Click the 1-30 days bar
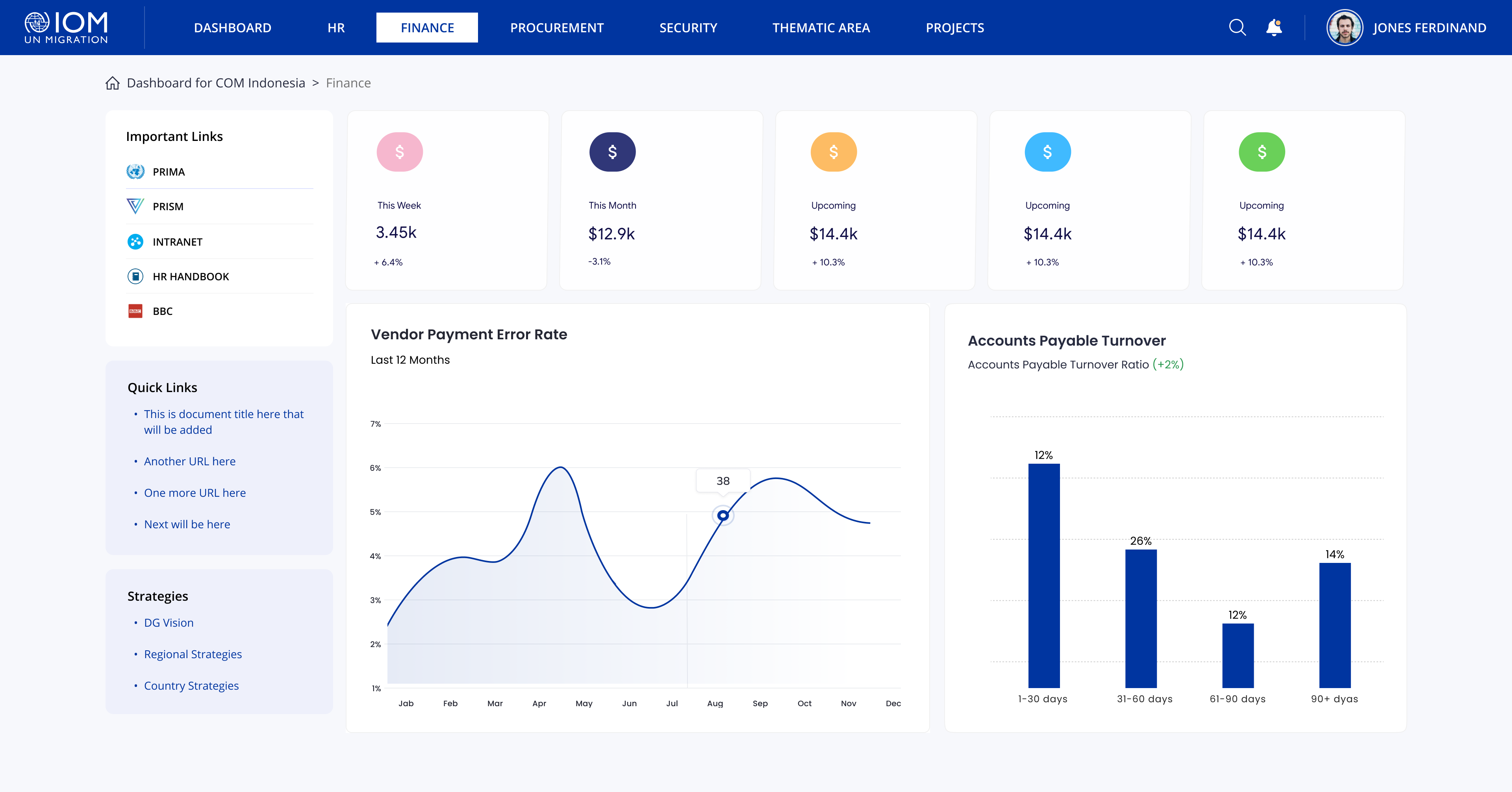 pyautogui.click(x=1043, y=575)
